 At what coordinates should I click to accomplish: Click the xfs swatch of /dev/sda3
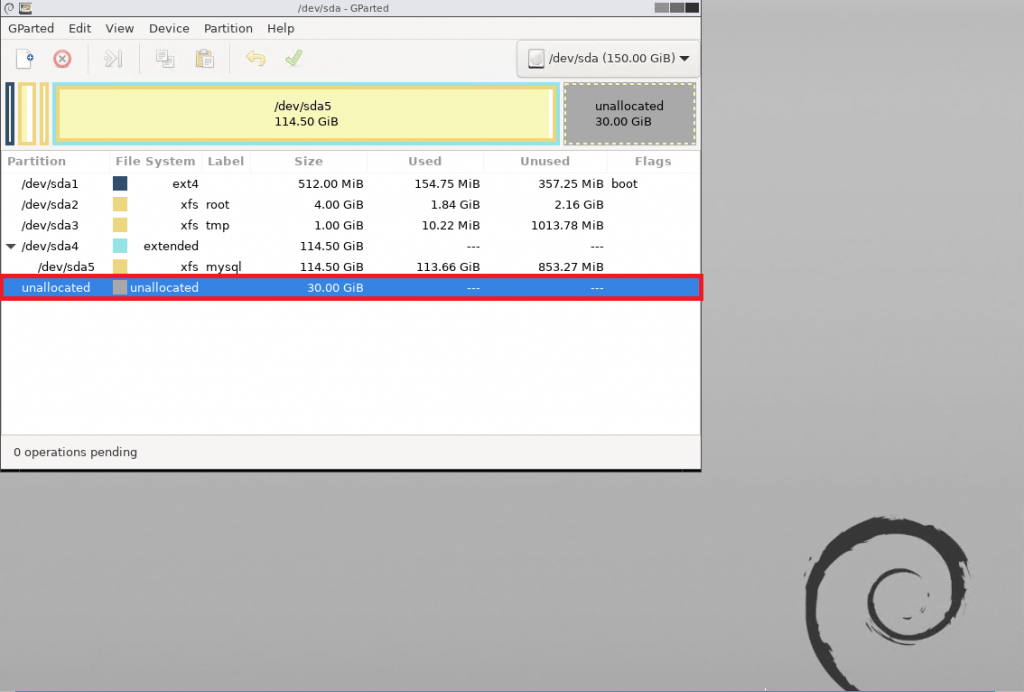pyautogui.click(x=120, y=225)
